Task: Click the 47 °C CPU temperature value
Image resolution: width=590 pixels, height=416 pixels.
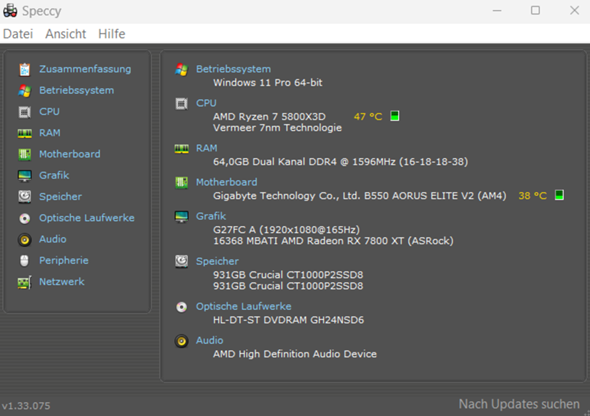Action: tap(368, 117)
